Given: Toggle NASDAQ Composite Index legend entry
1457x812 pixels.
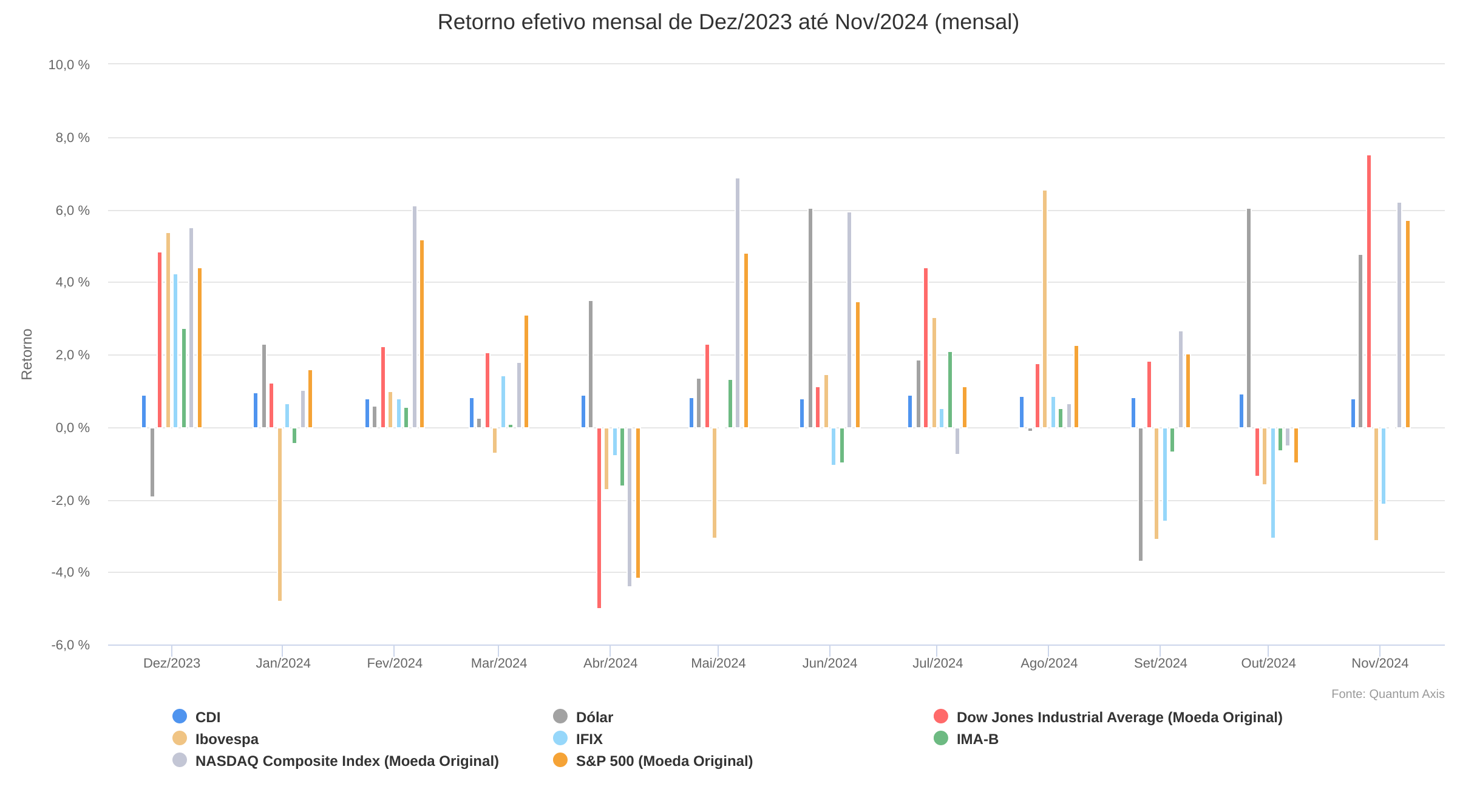Looking at the screenshot, I should tap(336, 760).
